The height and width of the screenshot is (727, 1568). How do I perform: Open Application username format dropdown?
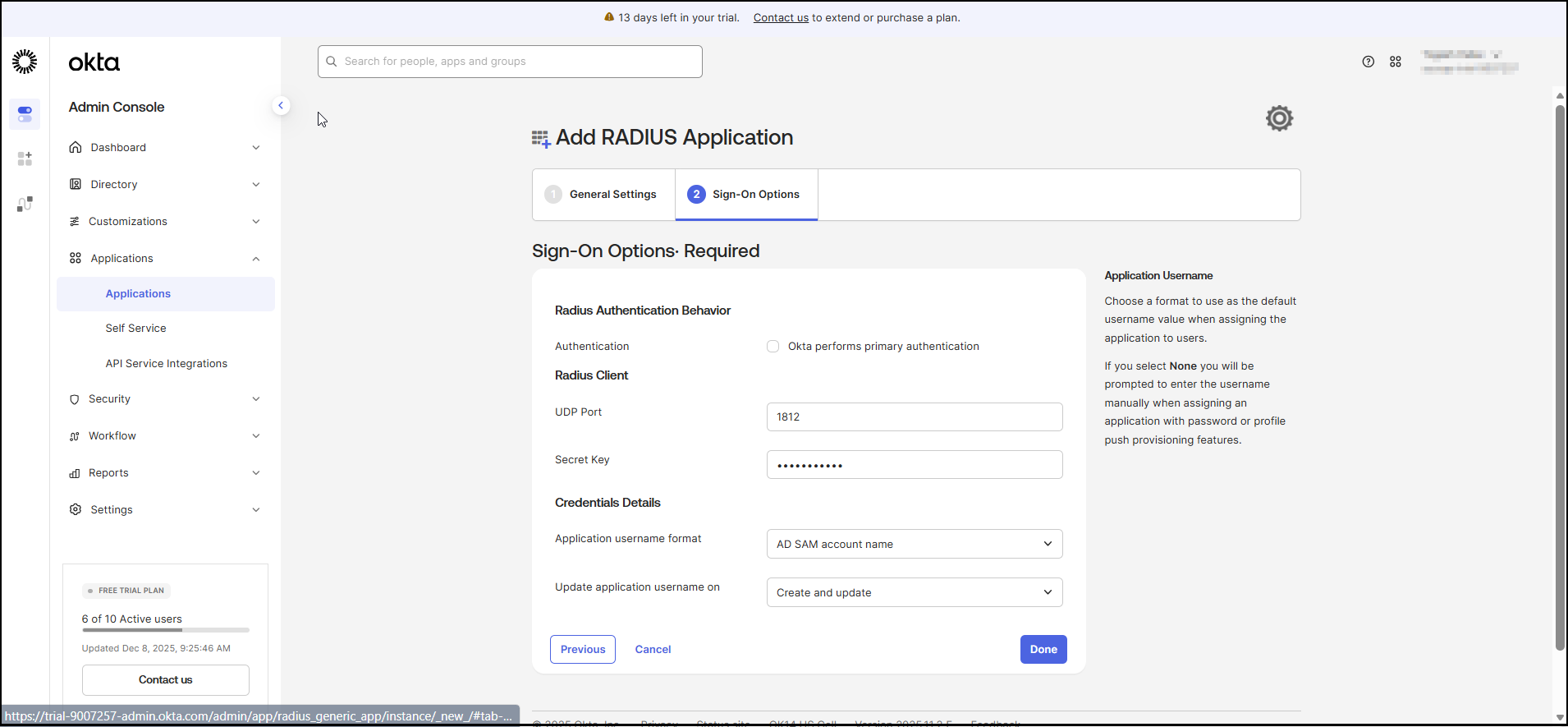coord(914,544)
